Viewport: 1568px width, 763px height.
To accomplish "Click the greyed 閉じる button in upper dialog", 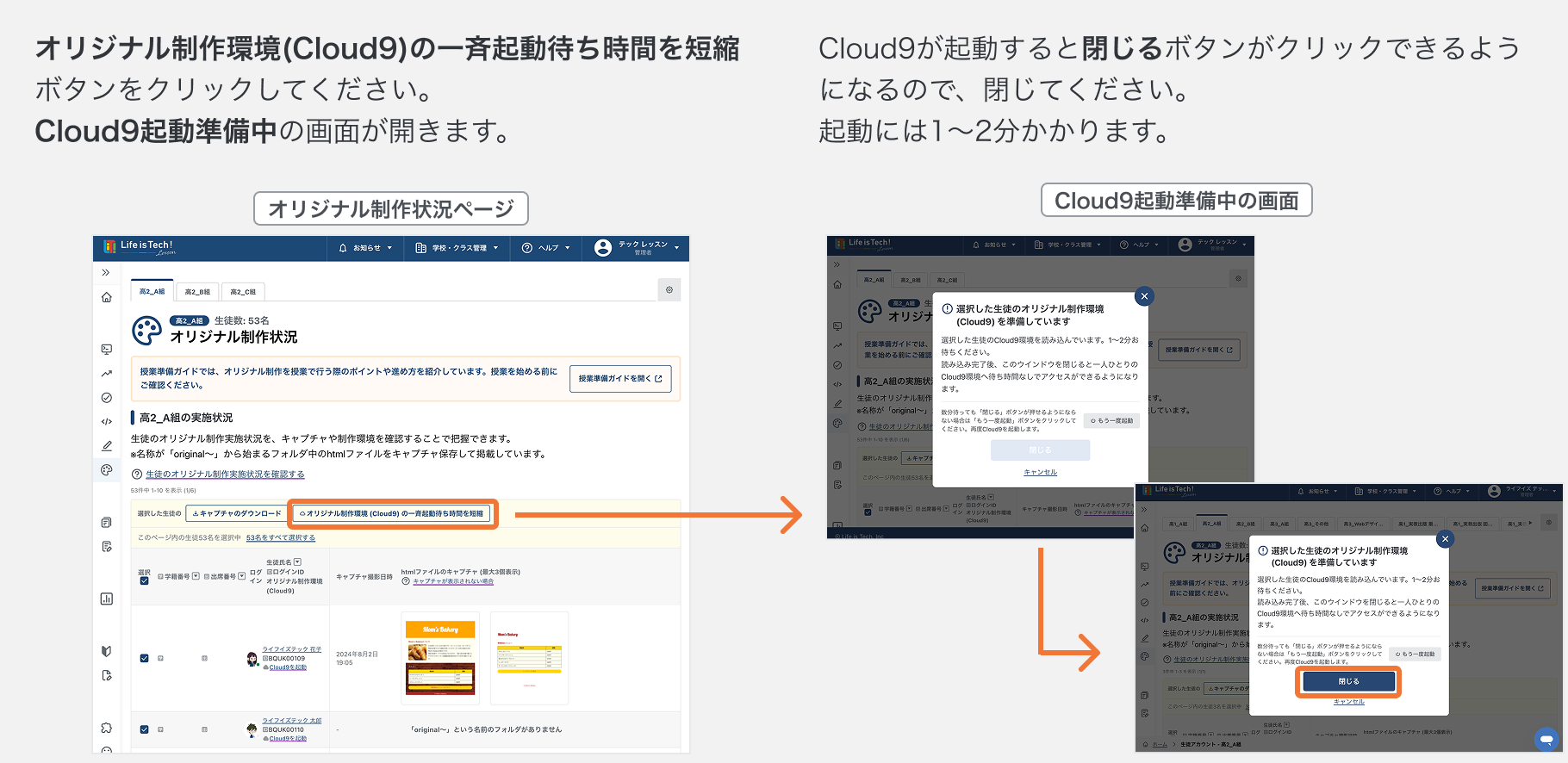I will pyautogui.click(x=1040, y=450).
